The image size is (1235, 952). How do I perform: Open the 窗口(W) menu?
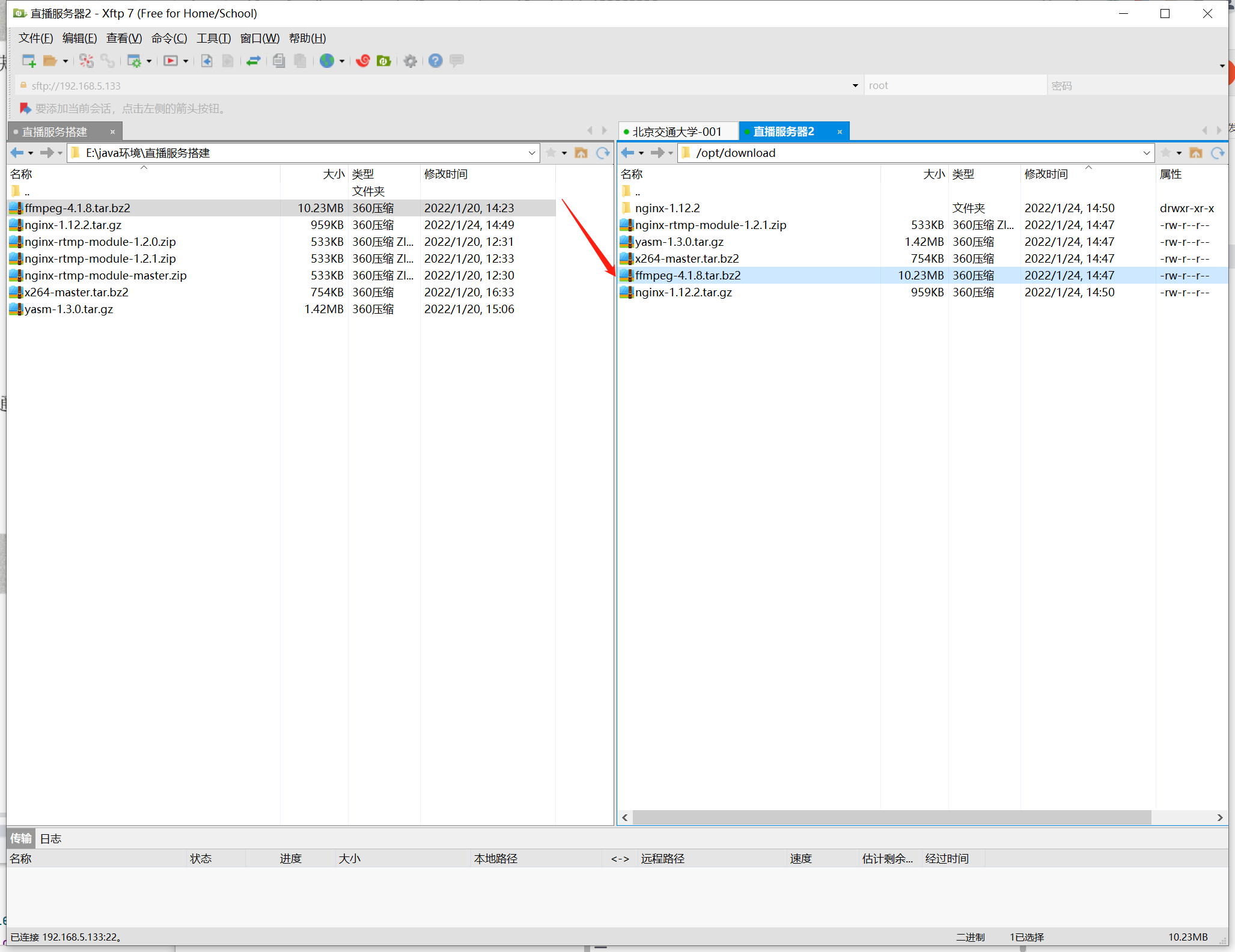(260, 38)
